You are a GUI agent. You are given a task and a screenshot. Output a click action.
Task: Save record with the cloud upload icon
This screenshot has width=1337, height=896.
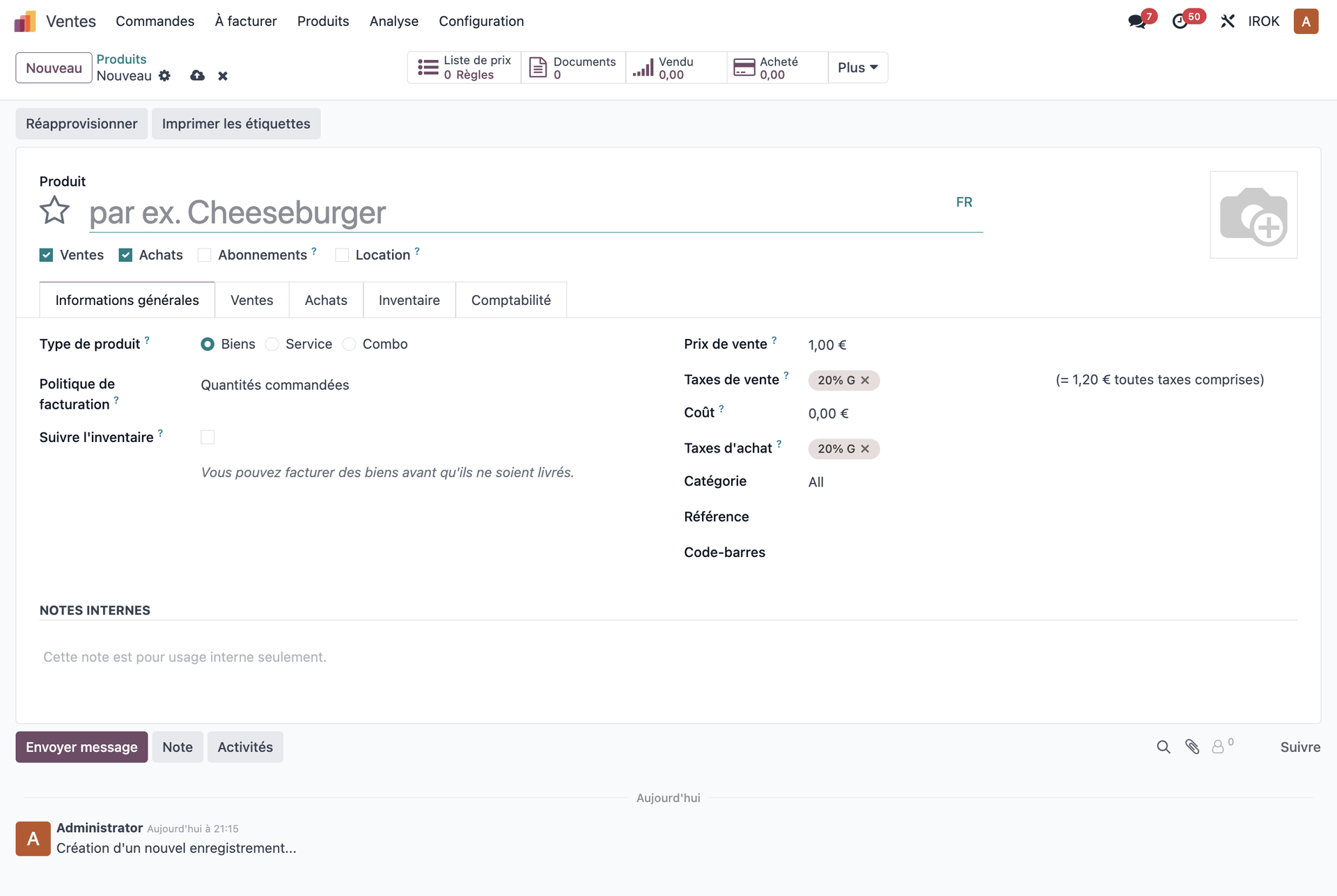tap(197, 75)
